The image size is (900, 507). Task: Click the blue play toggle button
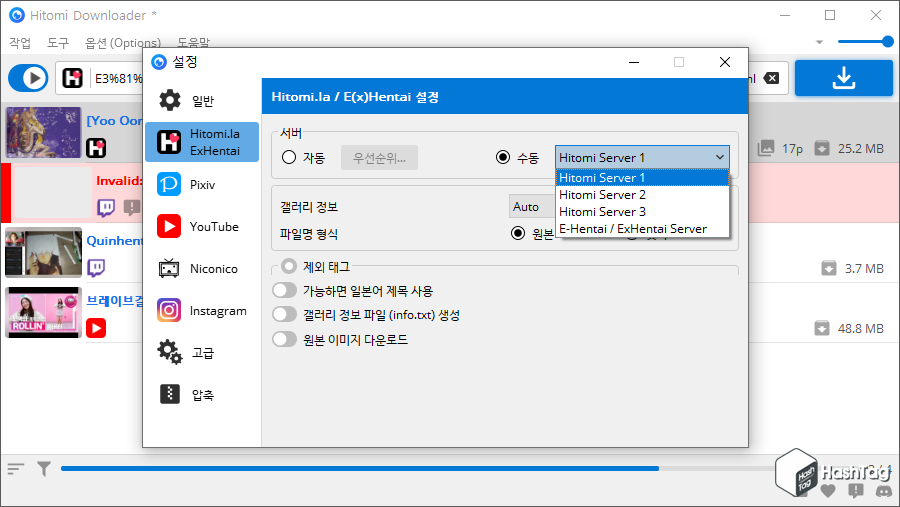point(28,78)
